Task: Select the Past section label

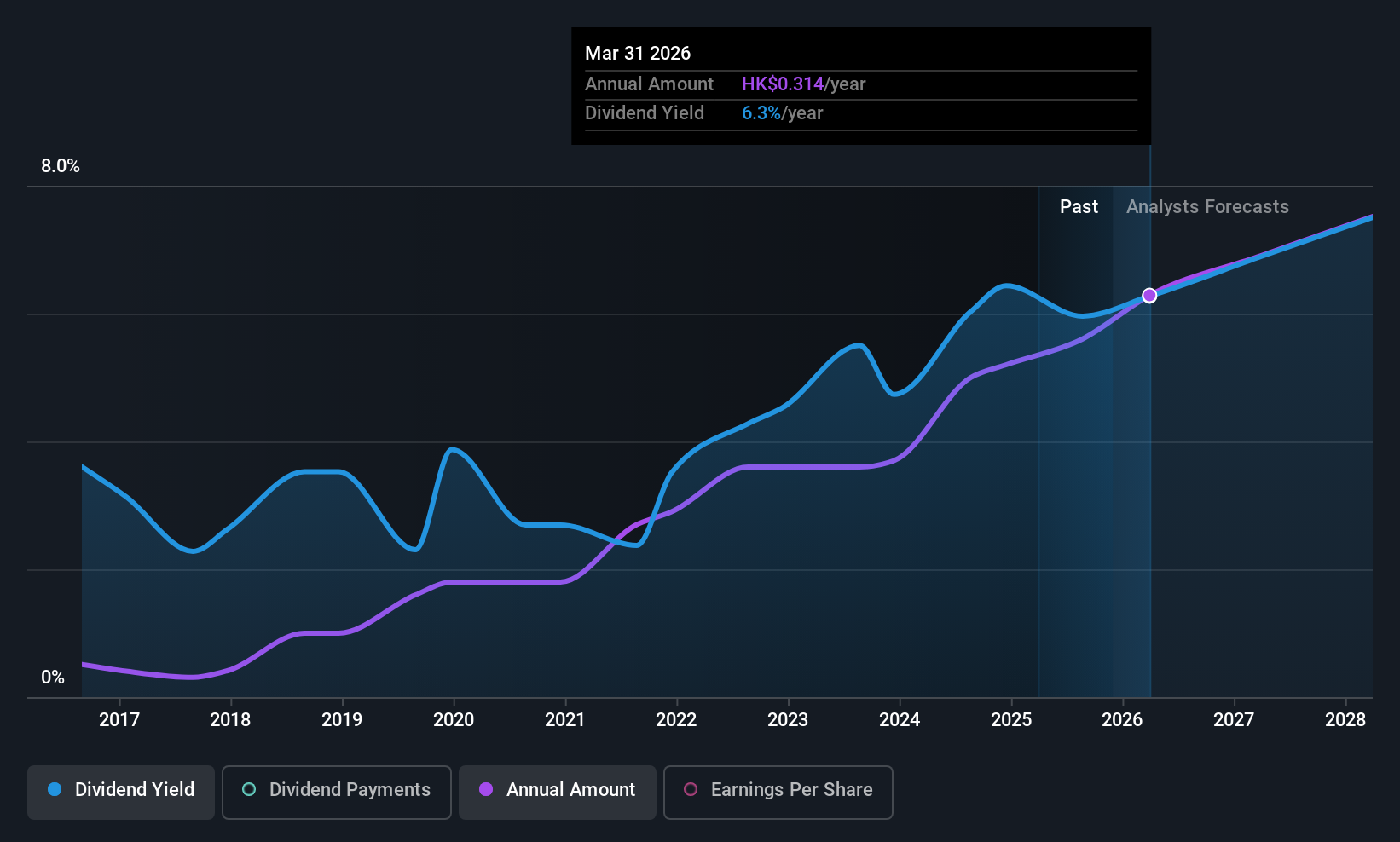Action: [x=1079, y=206]
